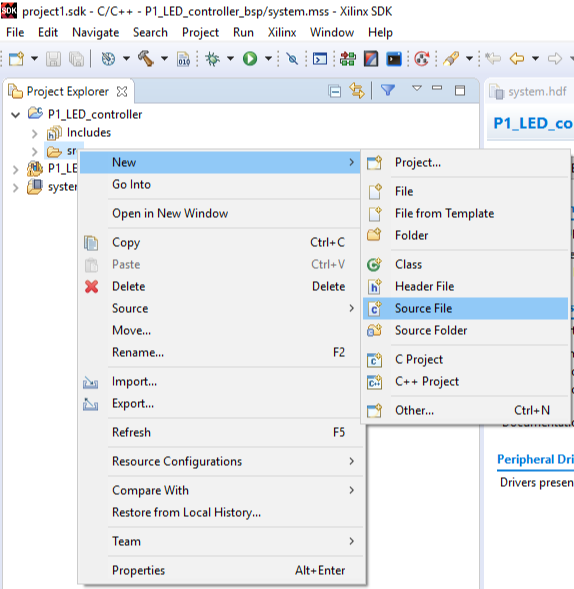Click the Build hammer icon

tap(146, 59)
